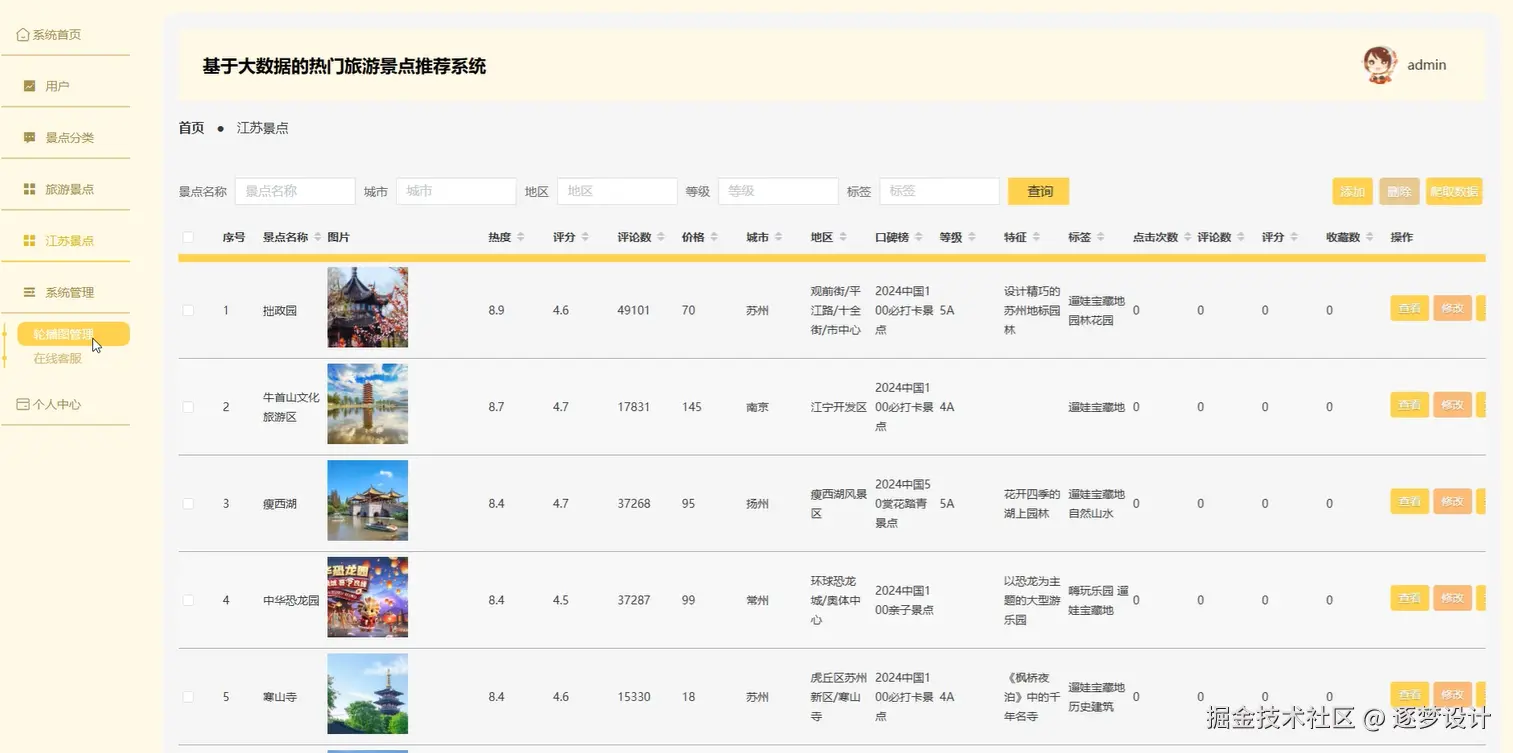Open the 牛首山文化旅游区 pagoda thumbnail
This screenshot has height=753, width=1513.
[368, 404]
